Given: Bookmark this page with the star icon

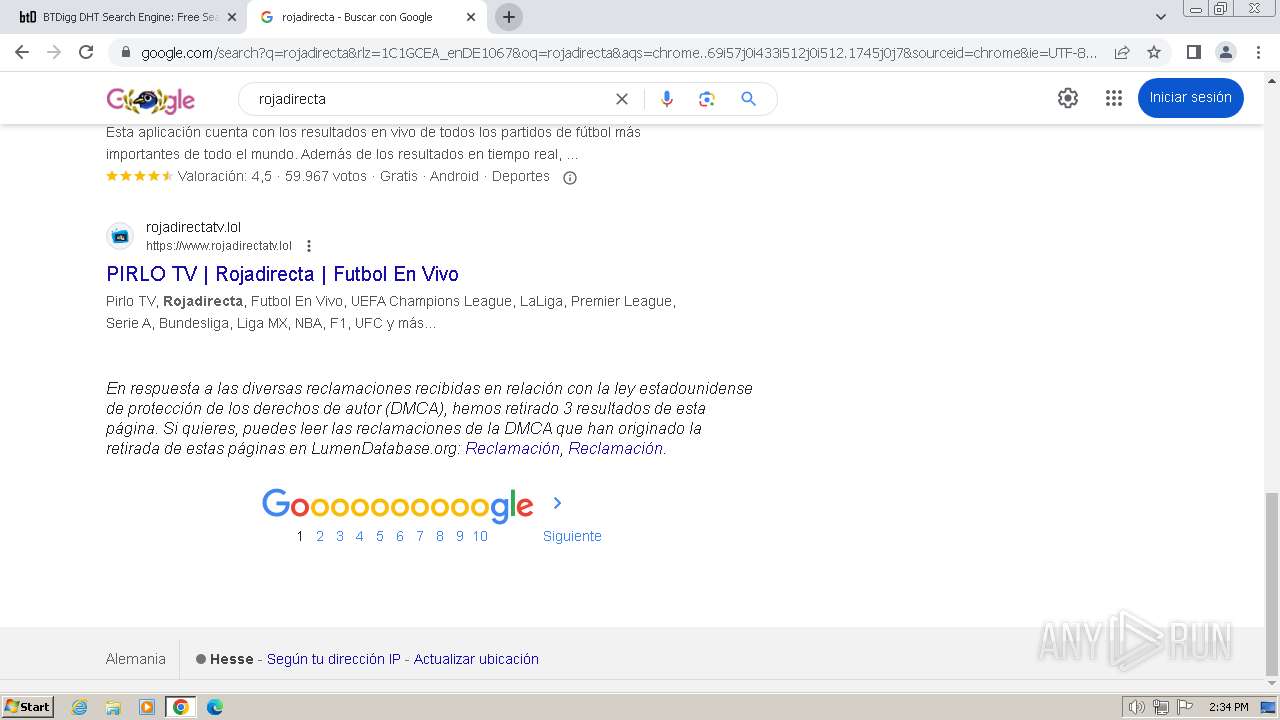Looking at the screenshot, I should click(1154, 52).
